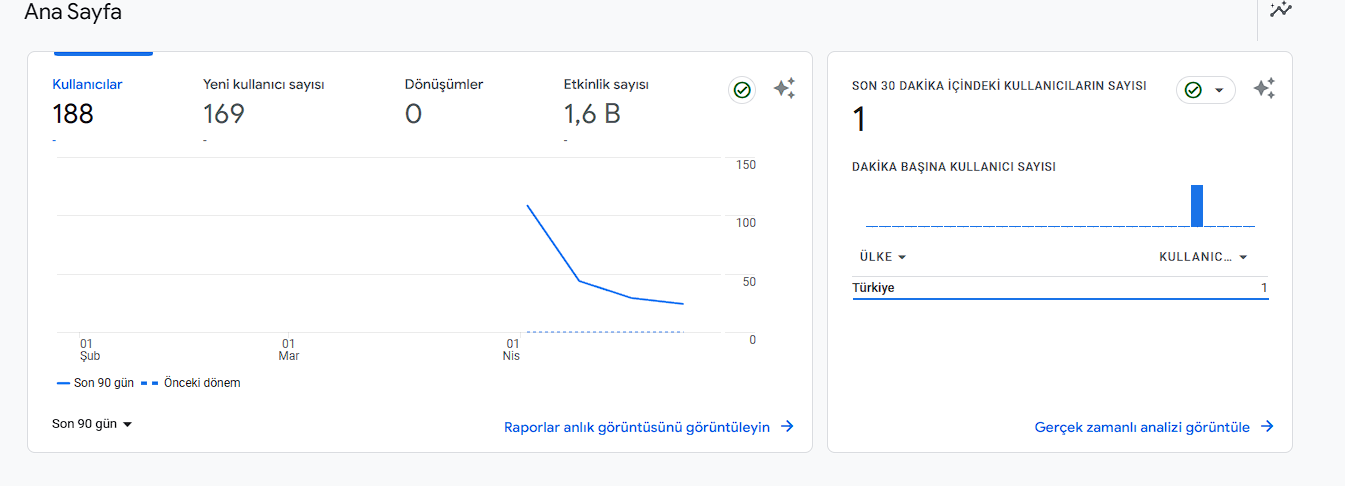This screenshot has width=1345, height=486.
Task: Open the ÜLKE dimension dropdown
Action: coord(883,257)
